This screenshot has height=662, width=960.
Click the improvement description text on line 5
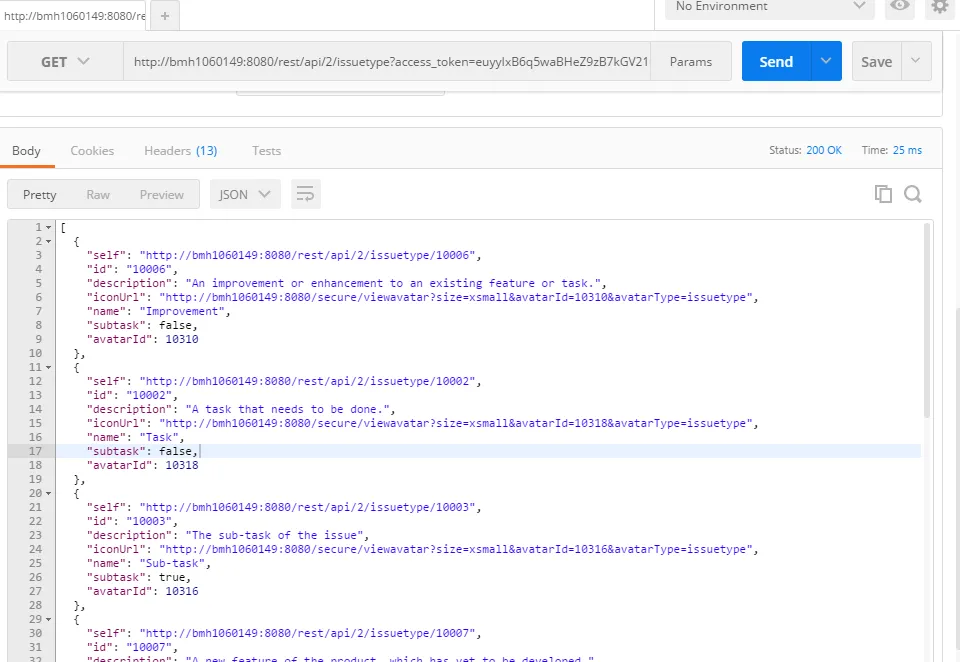coord(392,283)
